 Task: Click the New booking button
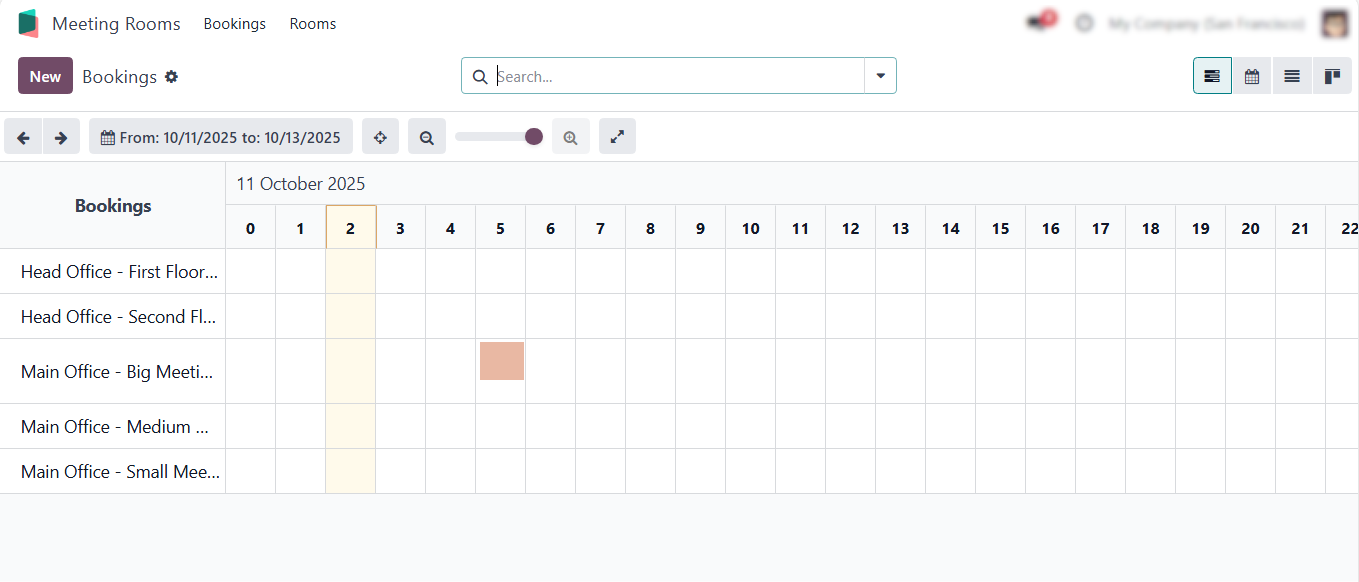click(45, 76)
